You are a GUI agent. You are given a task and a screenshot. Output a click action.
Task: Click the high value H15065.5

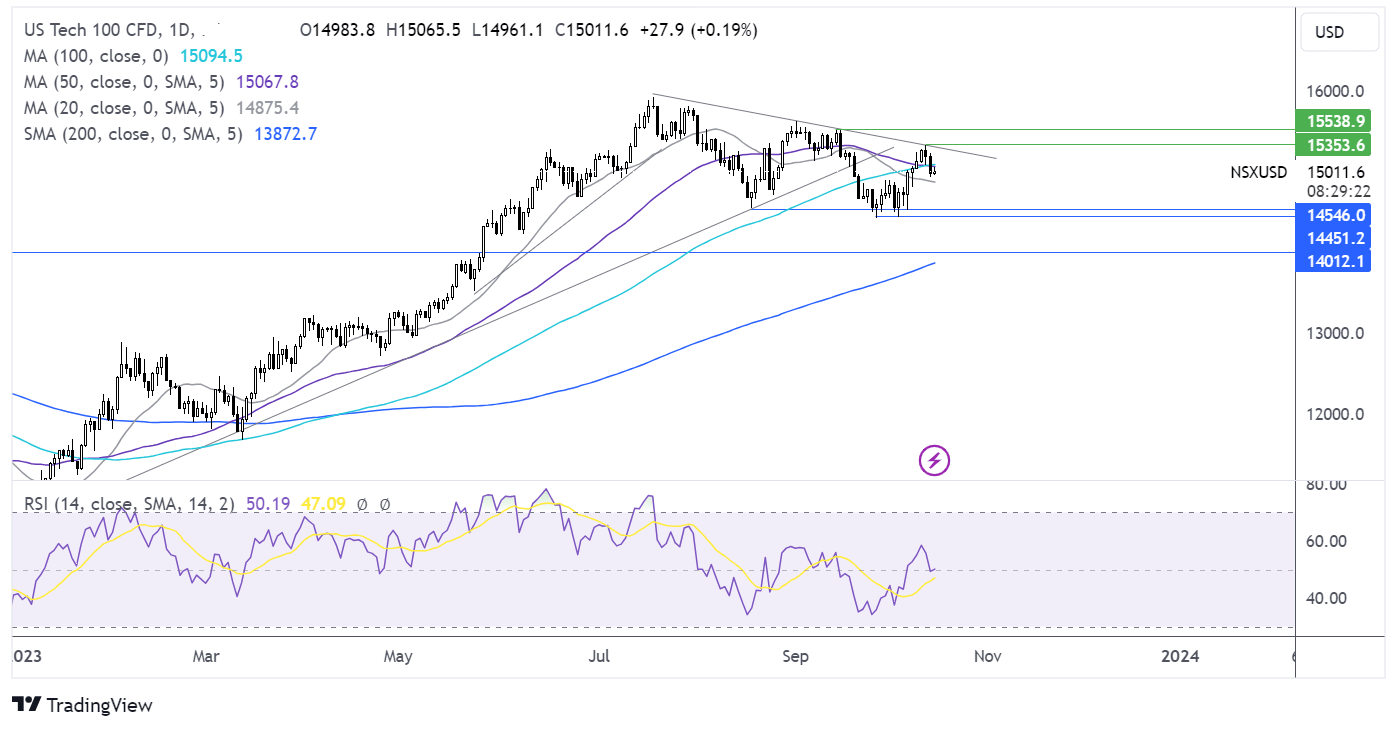coord(423,30)
